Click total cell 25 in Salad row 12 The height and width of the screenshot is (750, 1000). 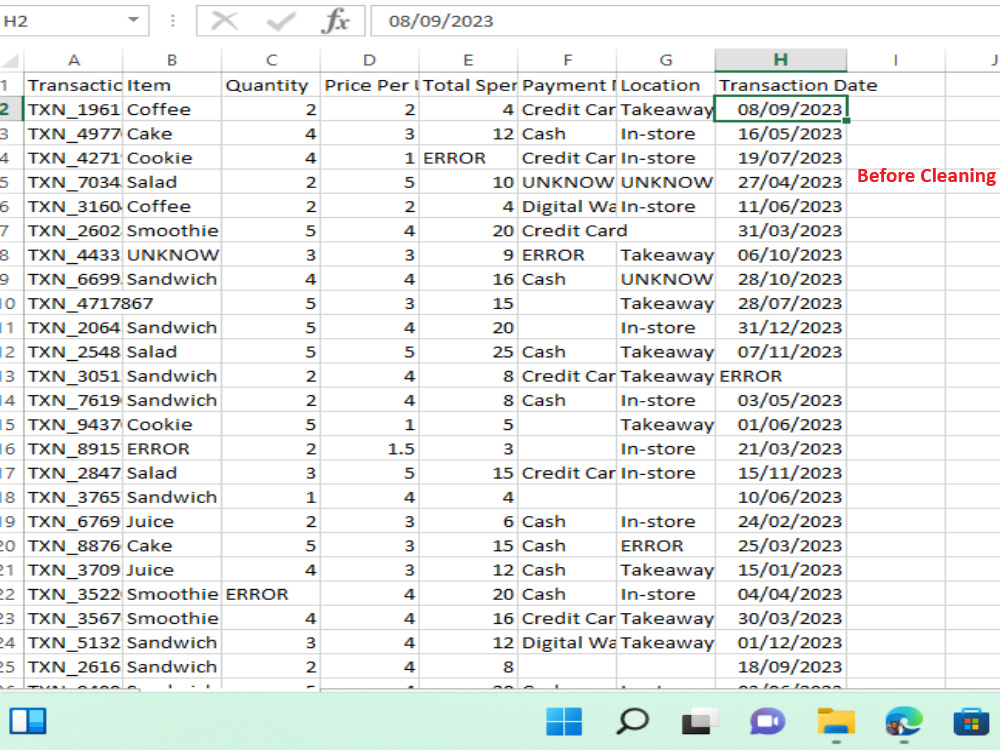tap(469, 351)
